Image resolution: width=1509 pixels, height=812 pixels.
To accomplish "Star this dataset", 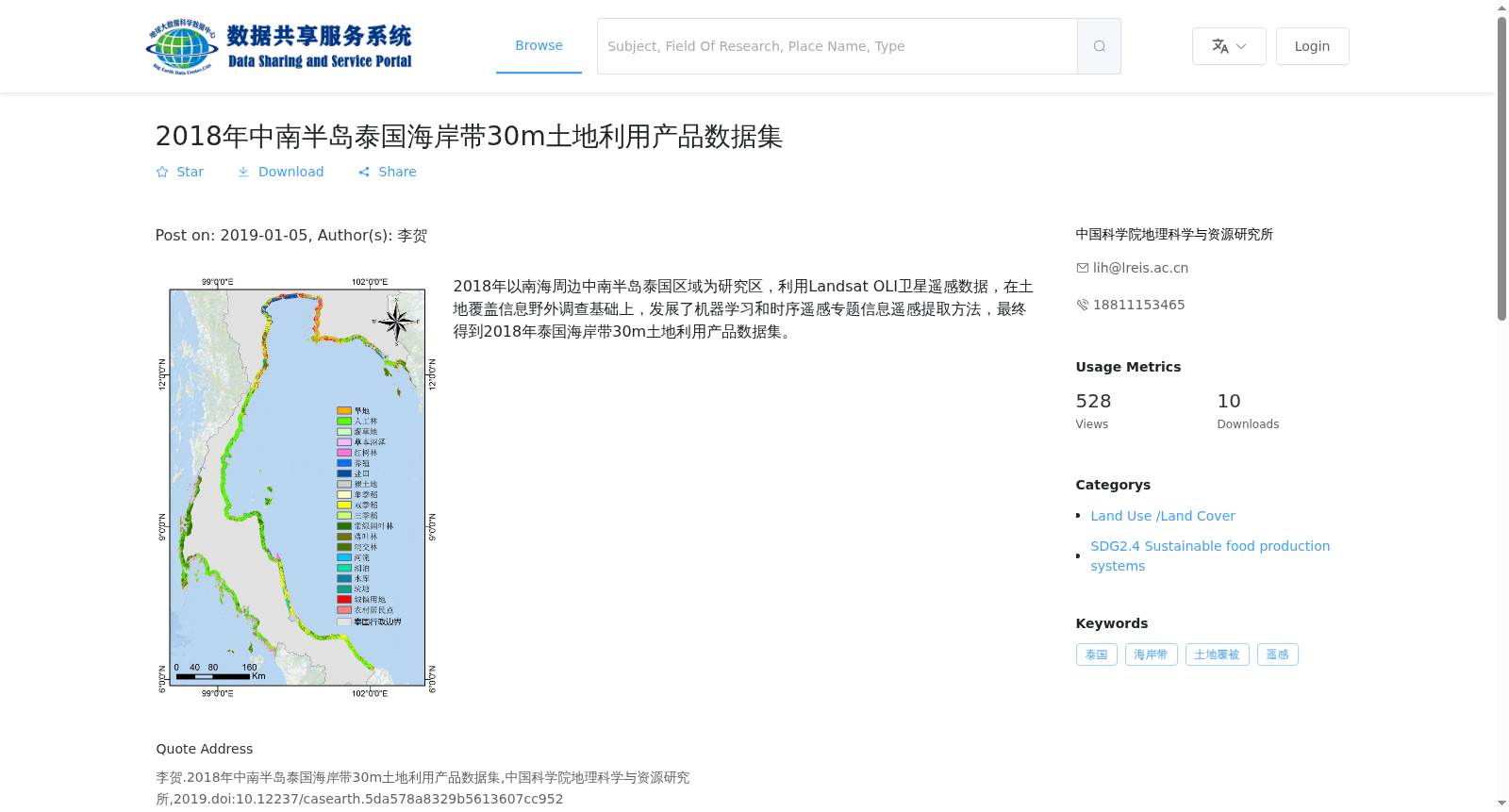I will 180,172.
